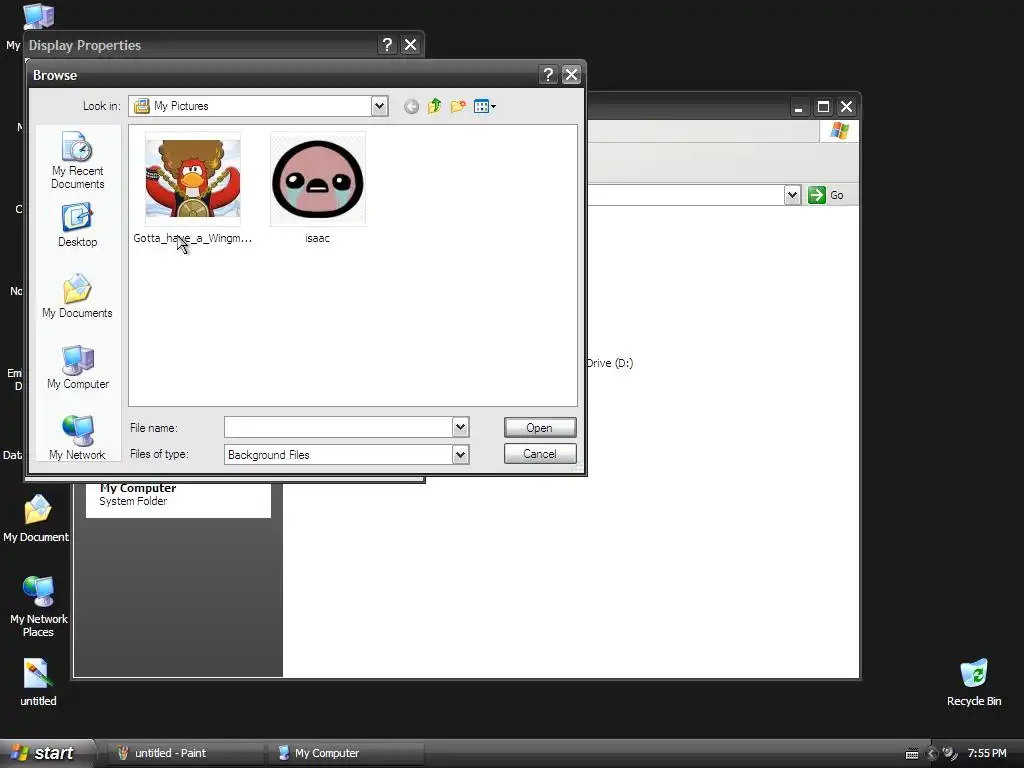Click the My Computer icon above Display Properties

(38, 16)
